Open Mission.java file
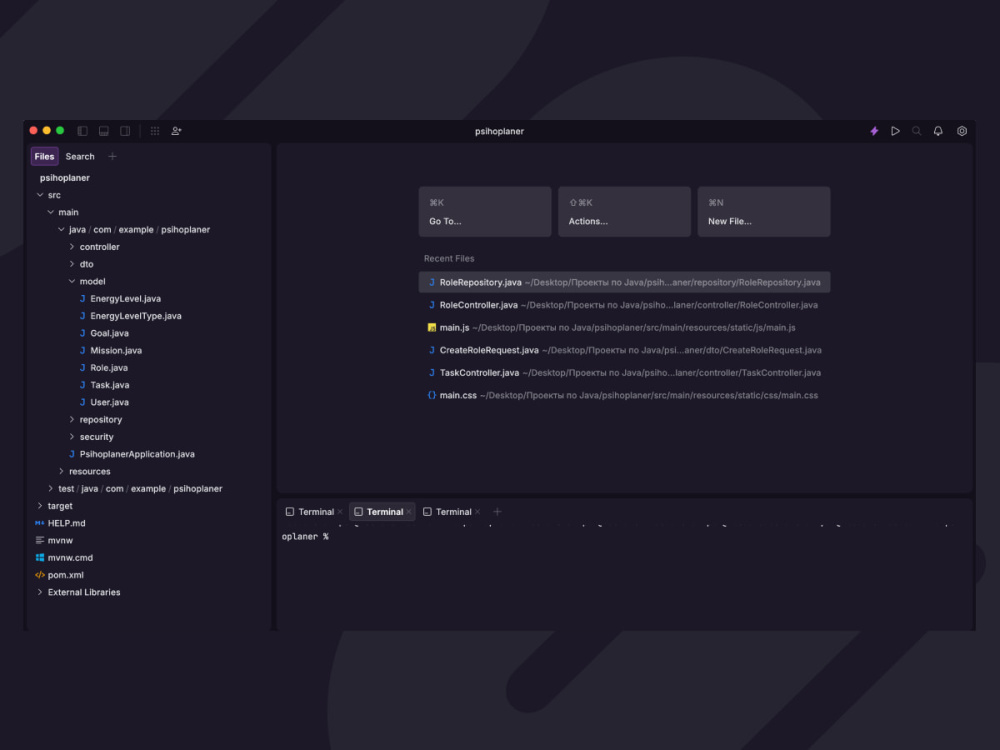 pos(115,350)
